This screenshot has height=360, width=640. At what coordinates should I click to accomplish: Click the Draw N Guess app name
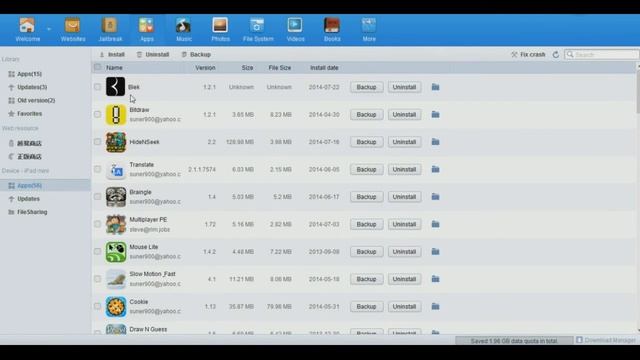click(x=148, y=329)
